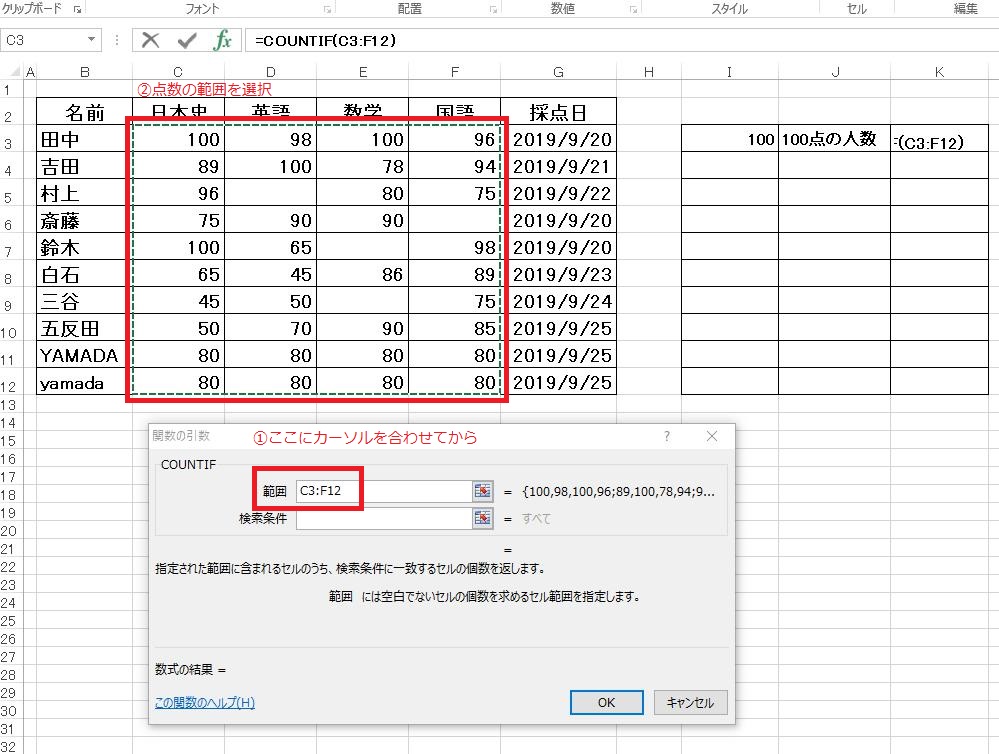Screen dimensions: 999x754
Task: Select column G header
Action: pyautogui.click(x=558, y=72)
